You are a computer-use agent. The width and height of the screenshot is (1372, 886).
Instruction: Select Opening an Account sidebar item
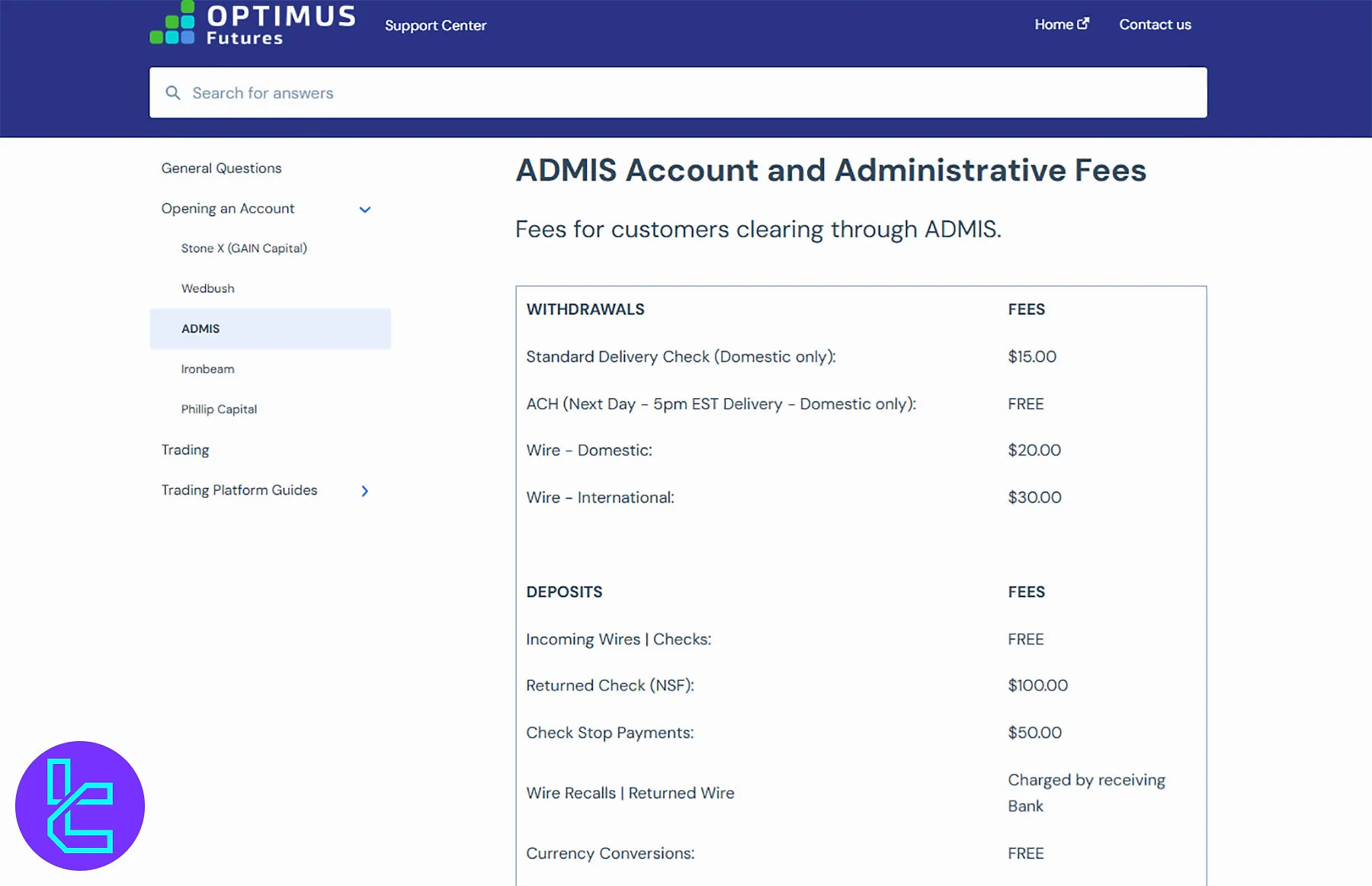coord(227,208)
